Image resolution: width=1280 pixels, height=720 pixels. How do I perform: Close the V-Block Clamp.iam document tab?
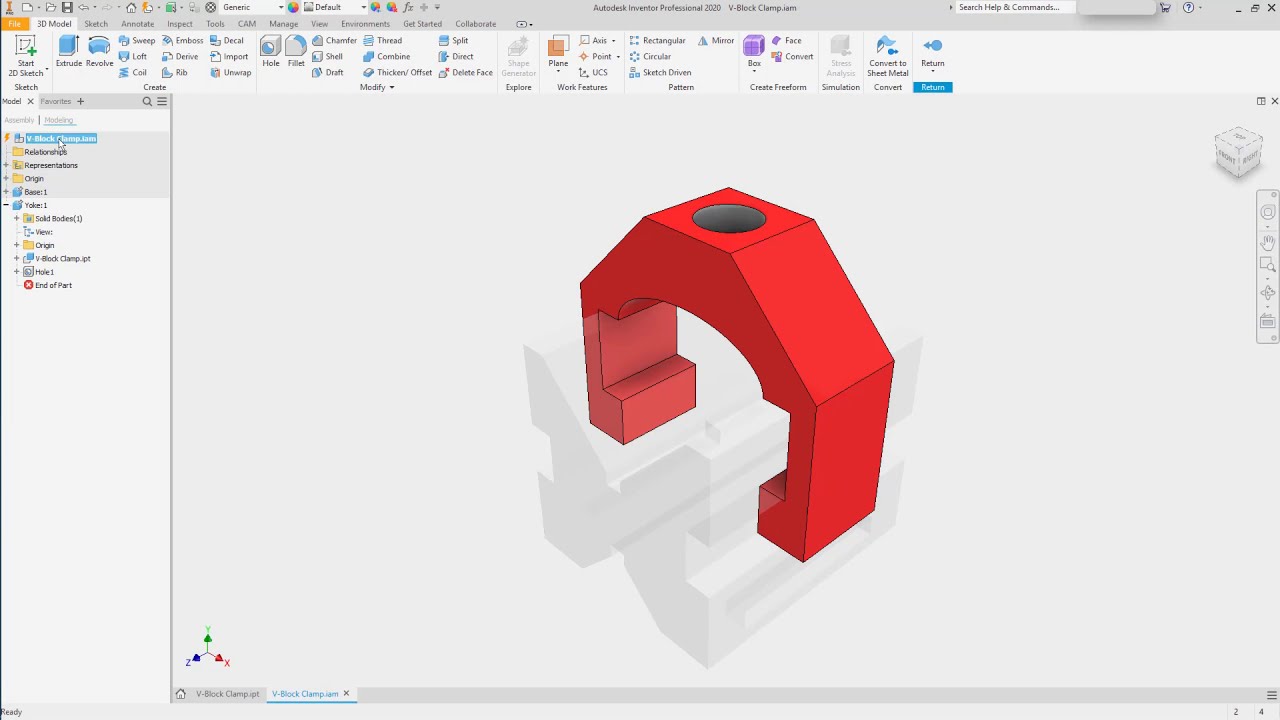(347, 694)
